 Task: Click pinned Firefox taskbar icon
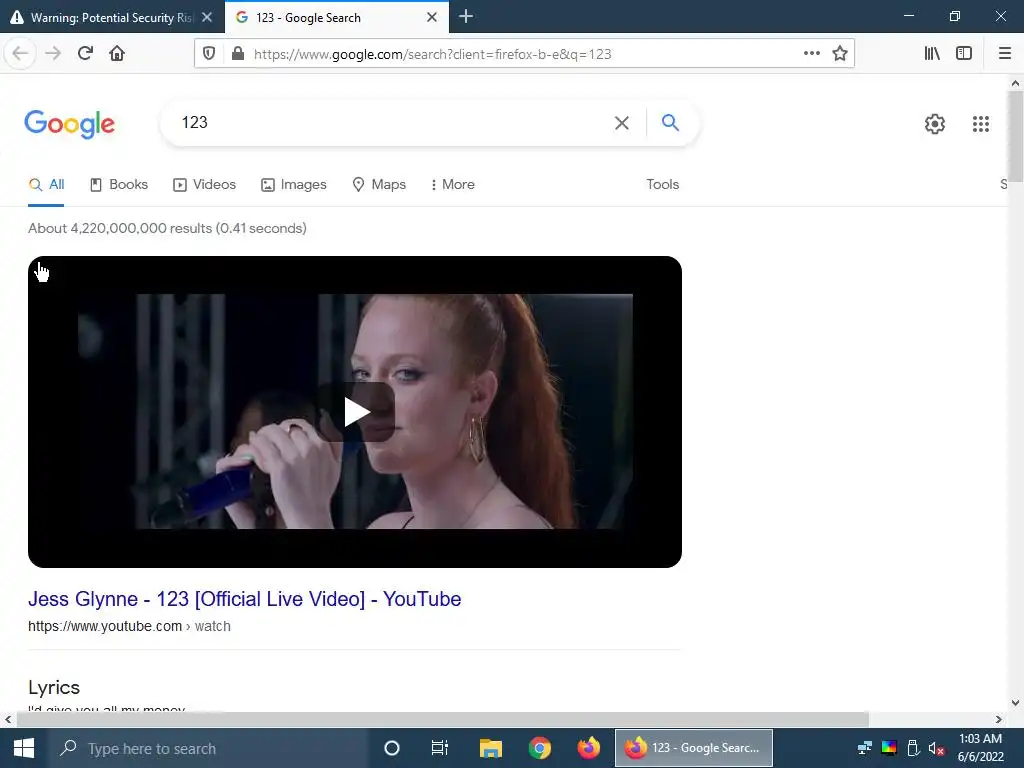pyautogui.click(x=589, y=748)
